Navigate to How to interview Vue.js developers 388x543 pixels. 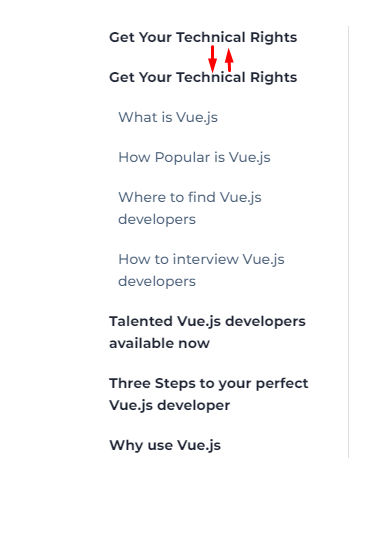pyautogui.click(x=201, y=270)
